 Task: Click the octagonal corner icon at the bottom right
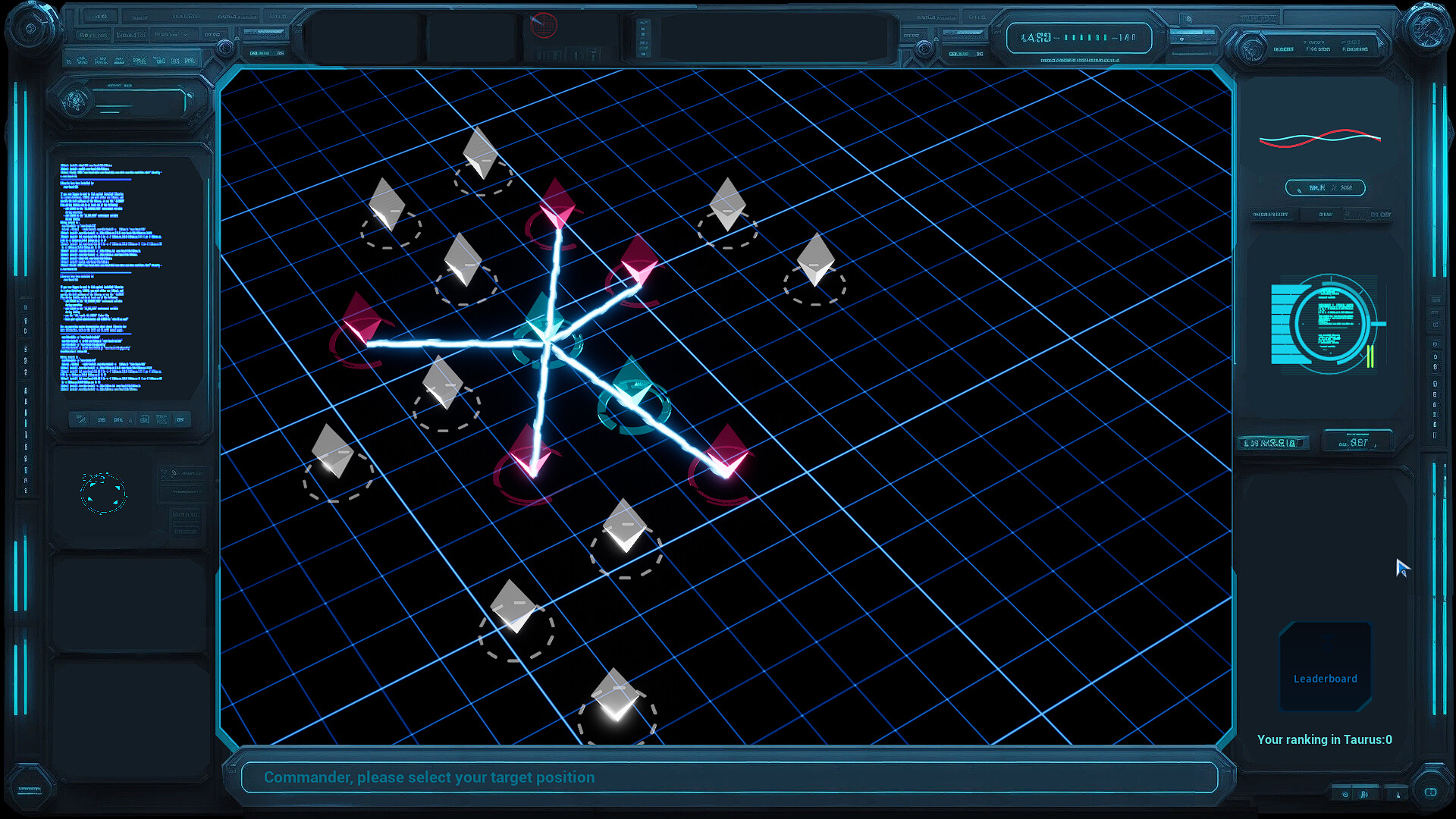1430,792
